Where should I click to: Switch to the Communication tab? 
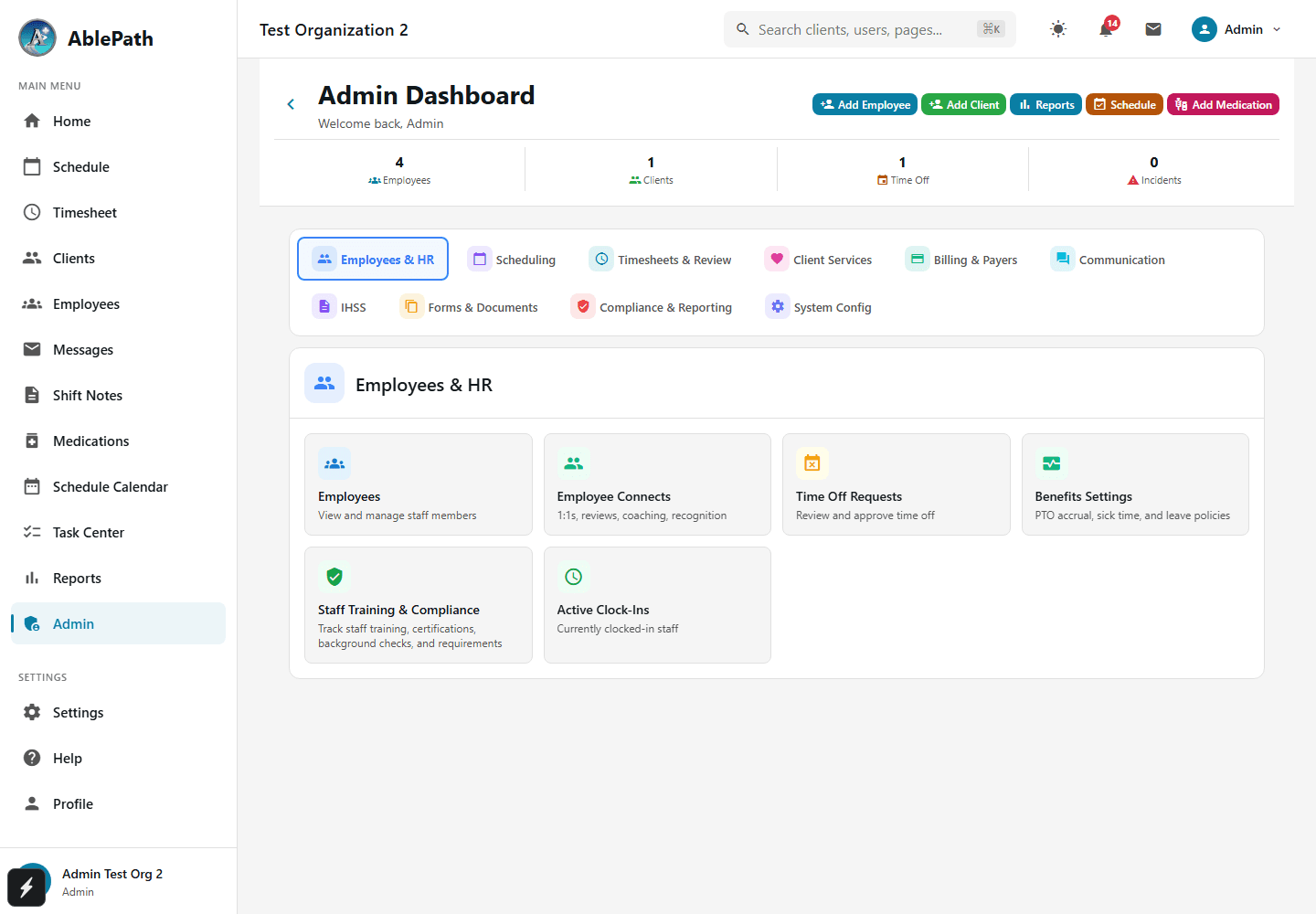tap(1108, 260)
